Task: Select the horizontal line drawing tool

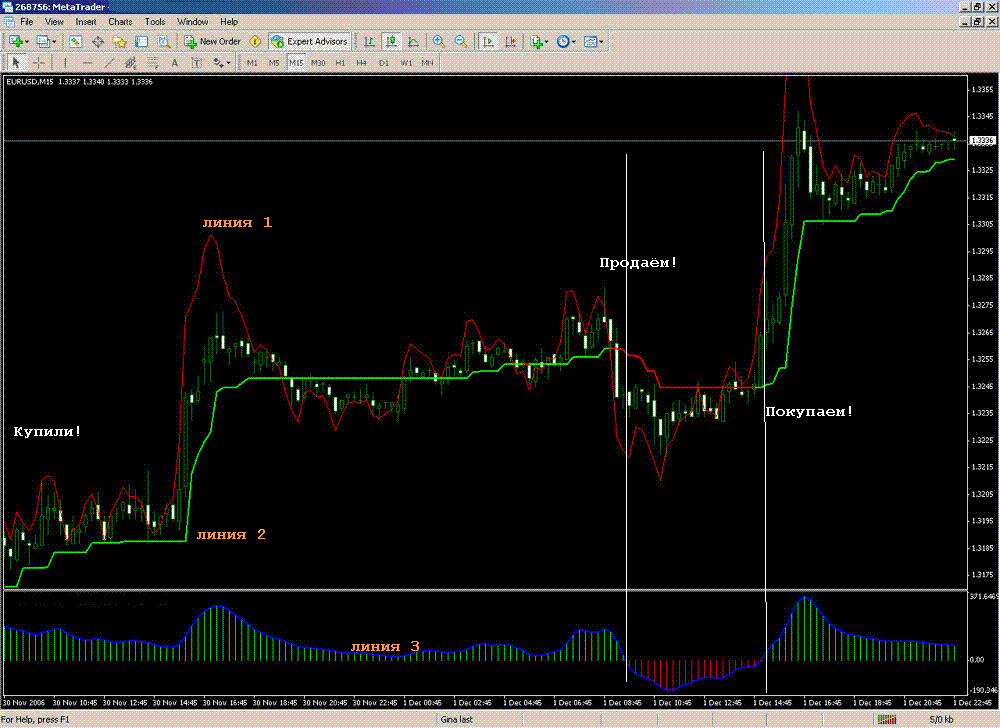Action: pos(87,63)
